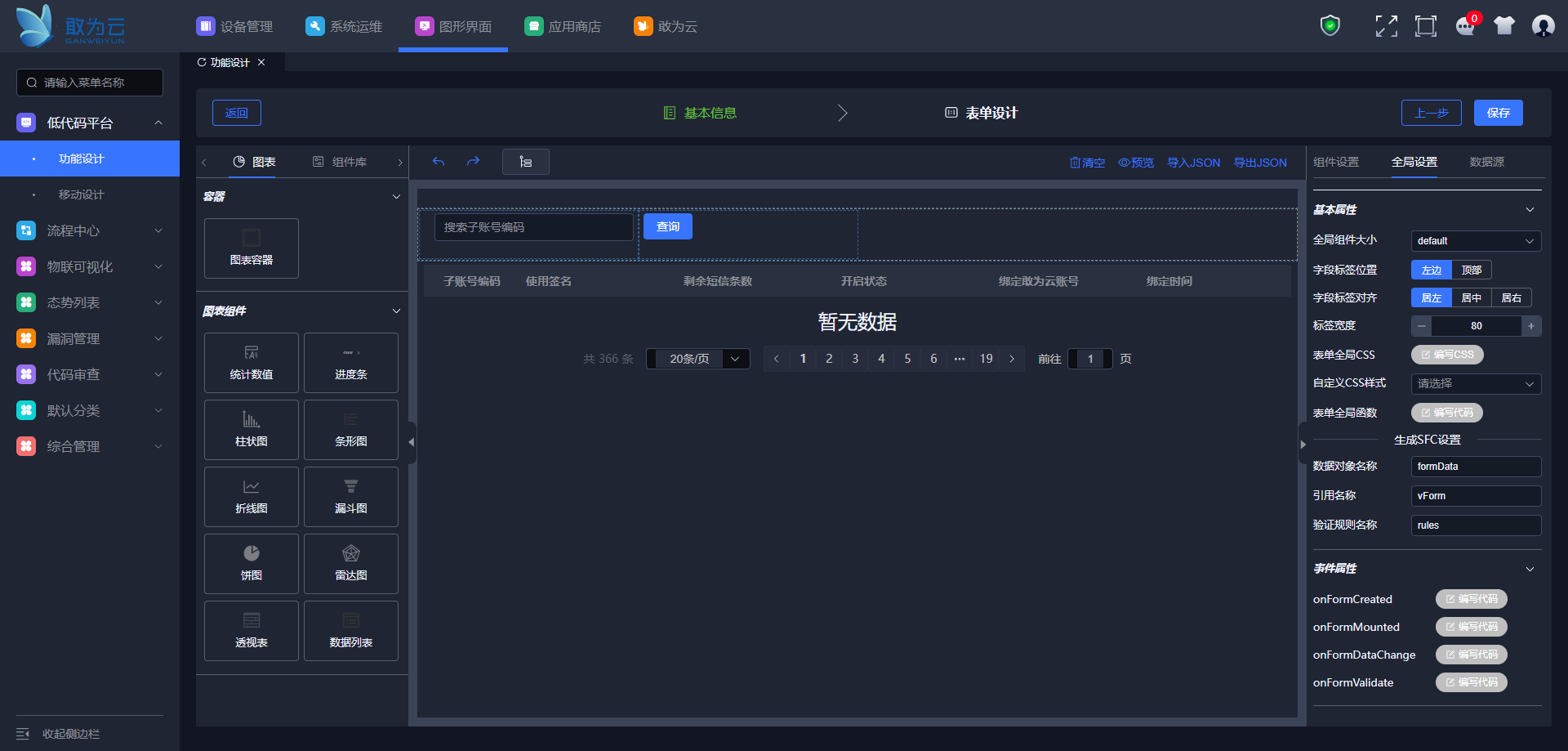Click the 导入JSON link
1568x751 pixels.
[1193, 163]
